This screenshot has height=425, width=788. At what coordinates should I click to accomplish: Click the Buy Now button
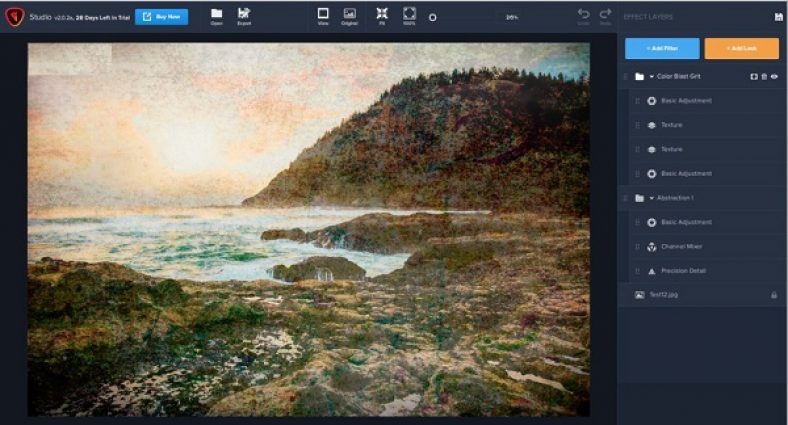[161, 17]
